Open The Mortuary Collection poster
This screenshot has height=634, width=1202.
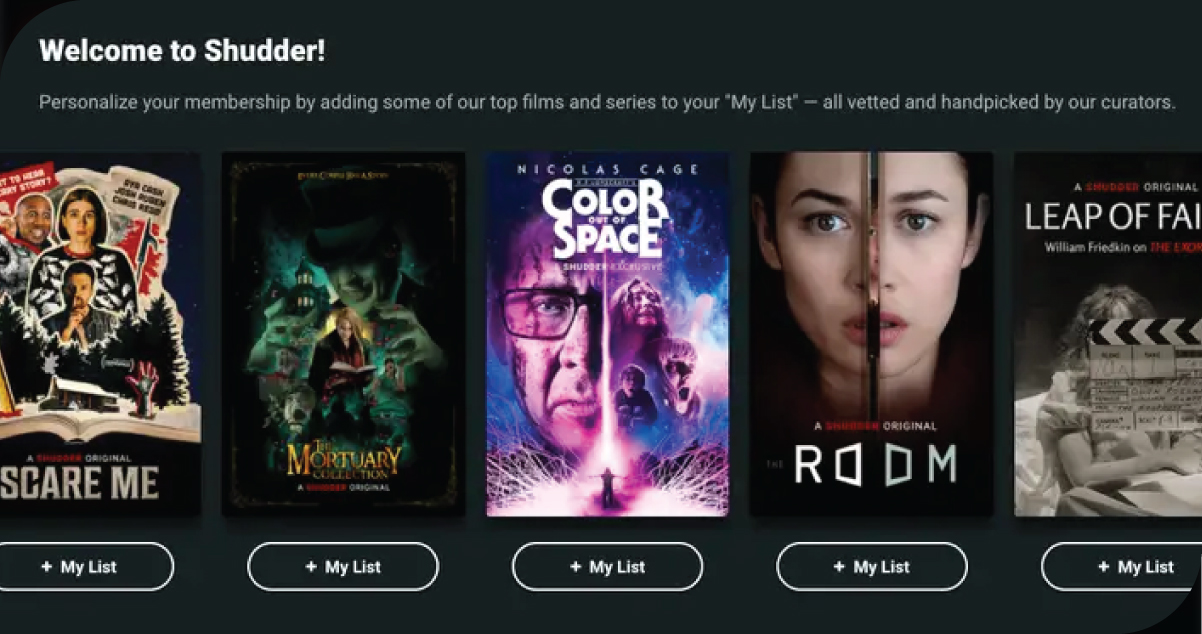(x=343, y=334)
